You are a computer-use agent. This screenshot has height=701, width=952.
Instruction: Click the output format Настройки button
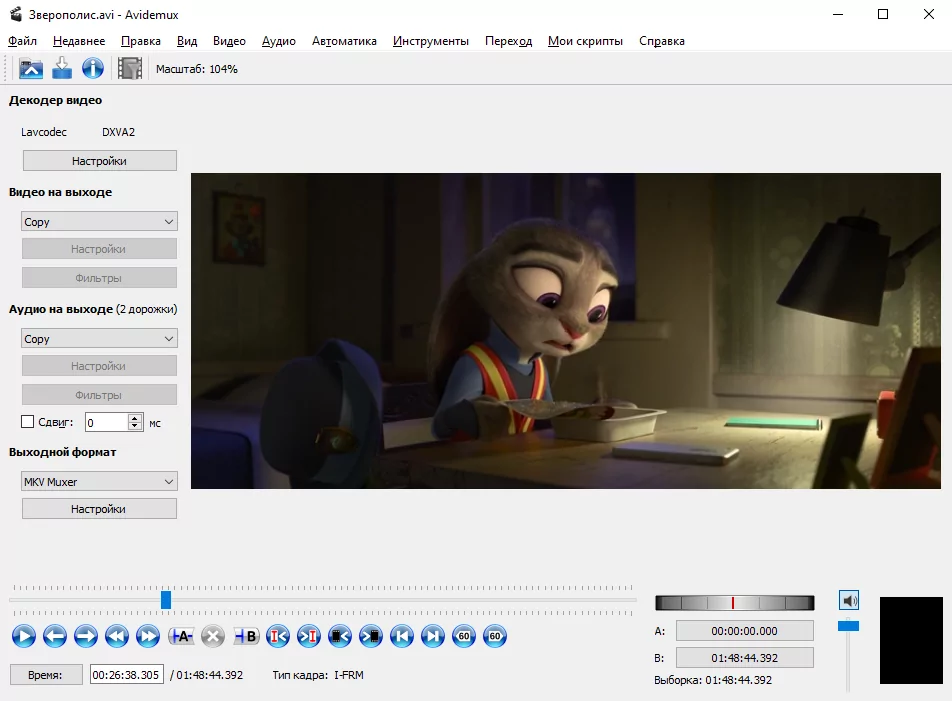(99, 509)
